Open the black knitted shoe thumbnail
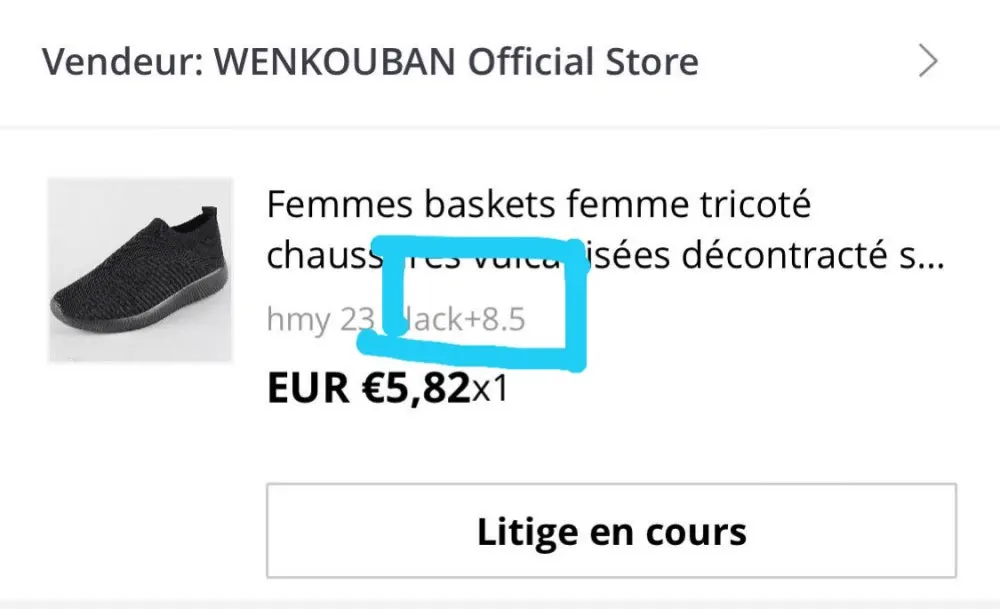 [140, 270]
